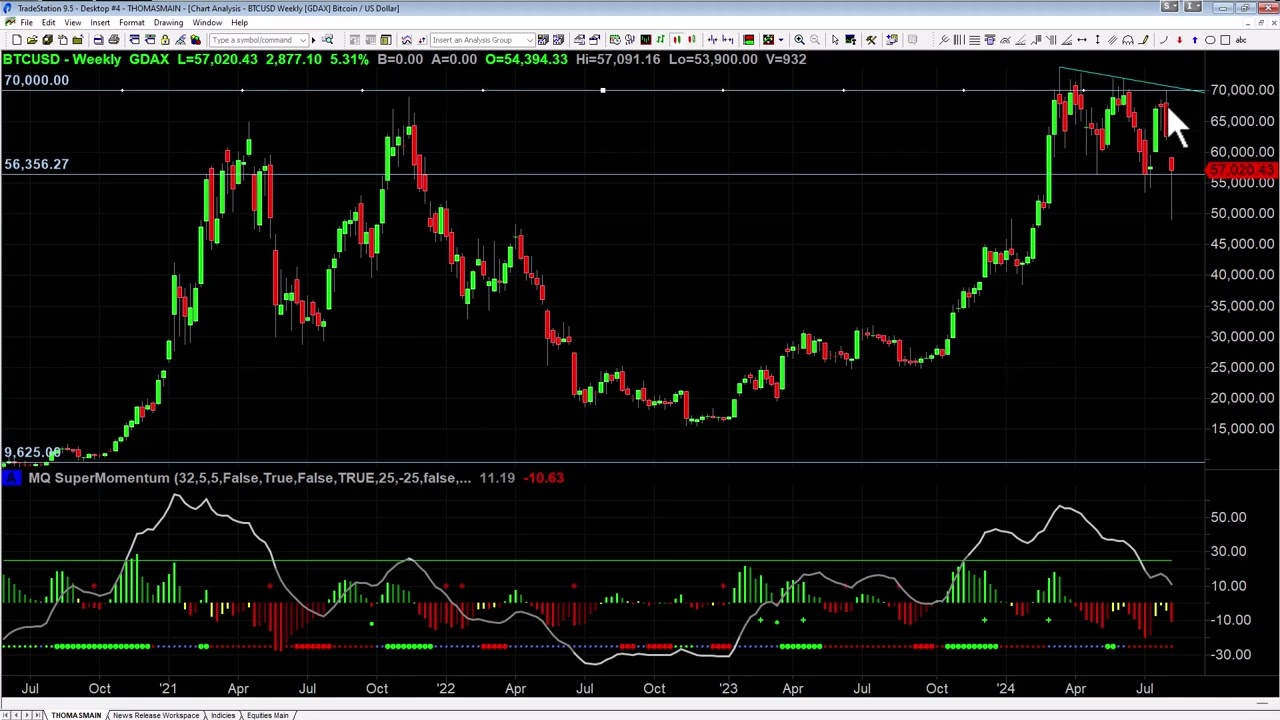
Task: Select the pointer cursor tool
Action: tap(835, 40)
